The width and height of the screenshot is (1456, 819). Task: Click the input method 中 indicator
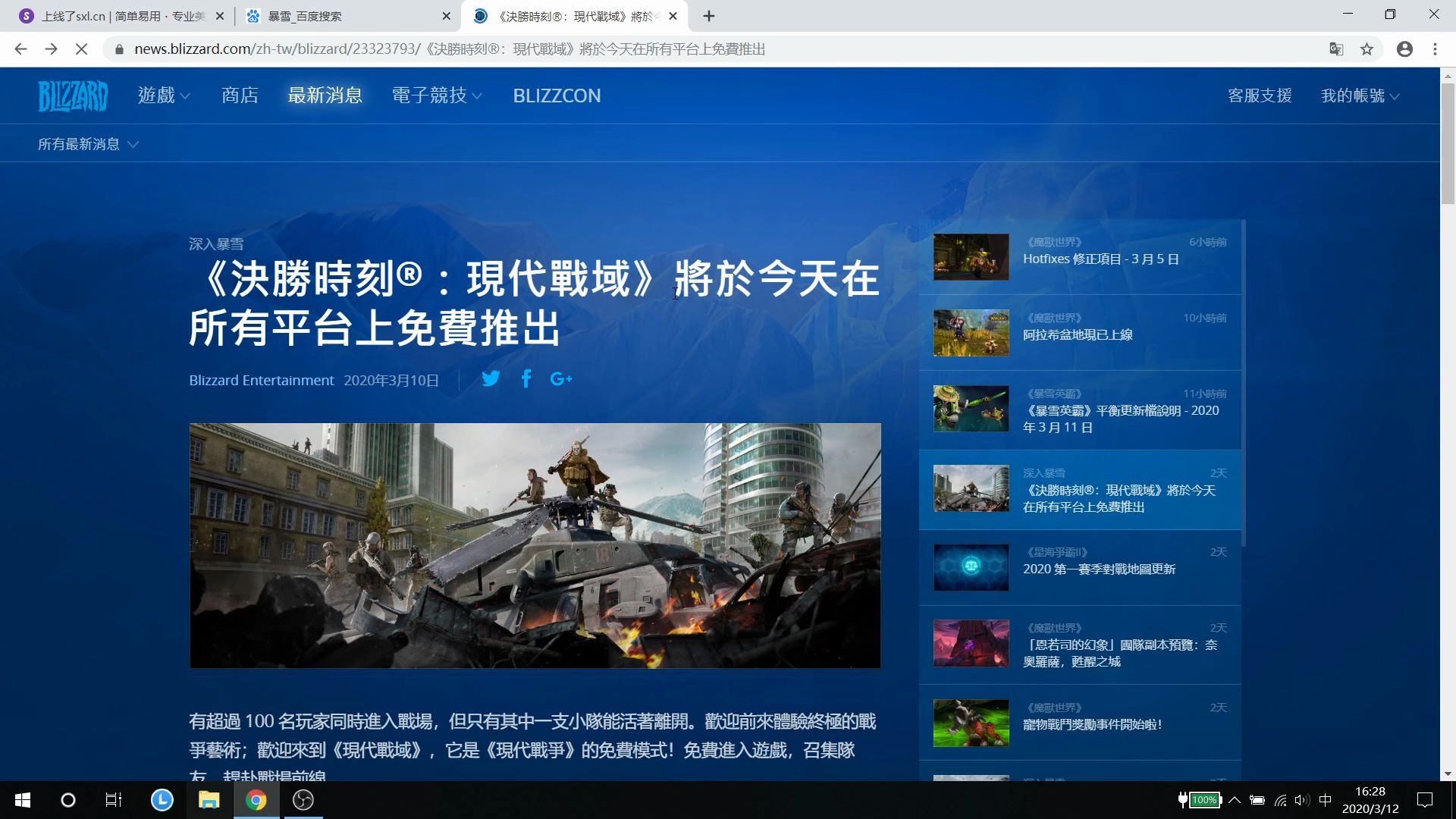coord(1326,800)
